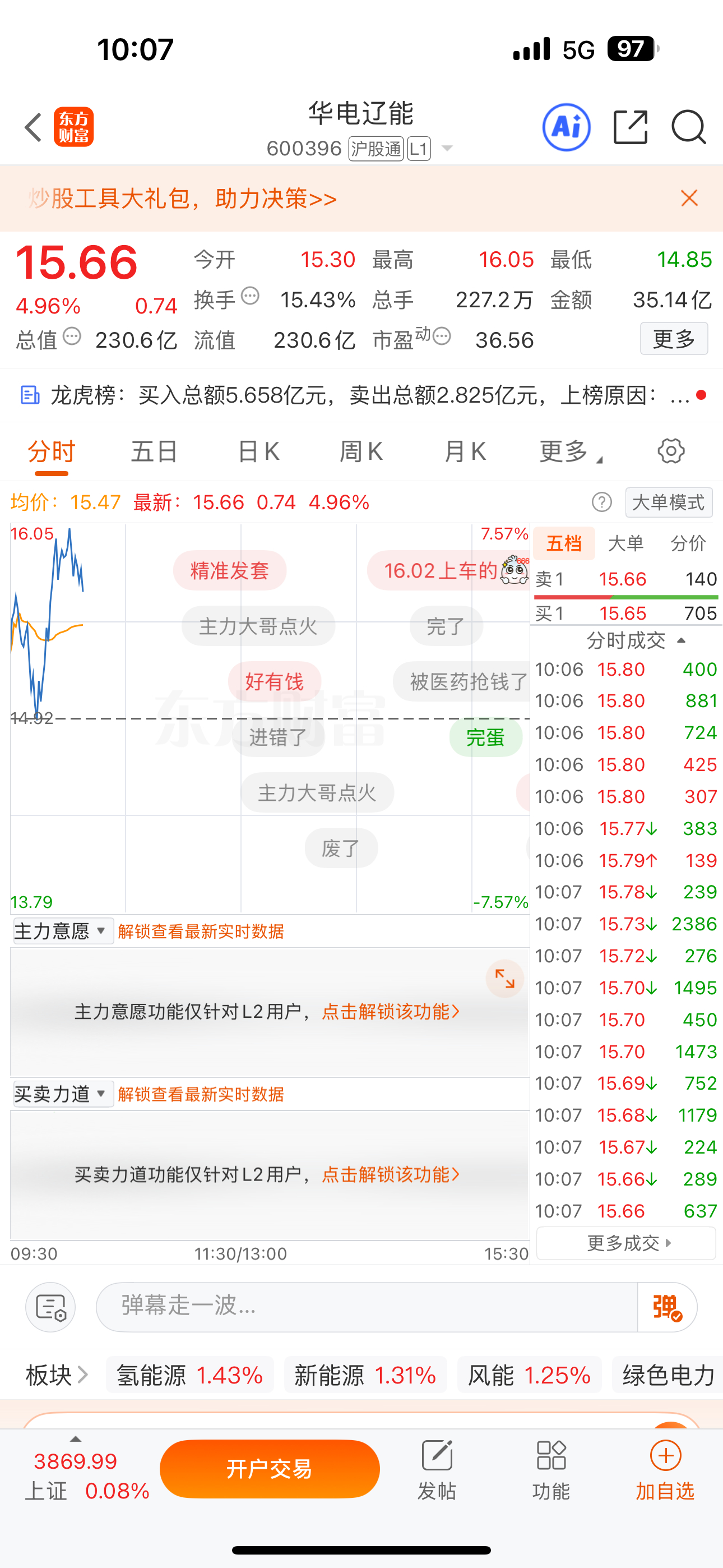The image size is (723, 1568).
Task: Open the 绿色电力 sector chip
Action: 668,1375
